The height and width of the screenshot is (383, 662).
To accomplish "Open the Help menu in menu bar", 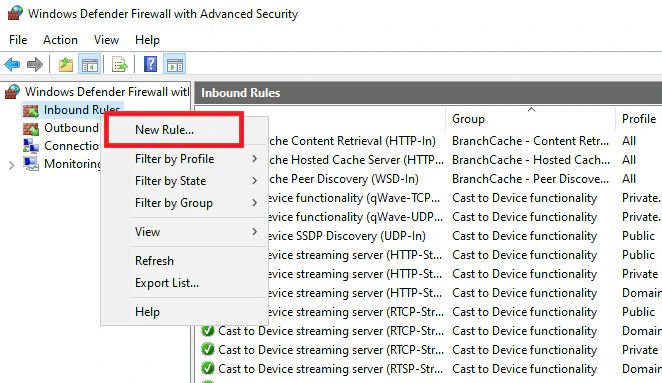I will (147, 40).
